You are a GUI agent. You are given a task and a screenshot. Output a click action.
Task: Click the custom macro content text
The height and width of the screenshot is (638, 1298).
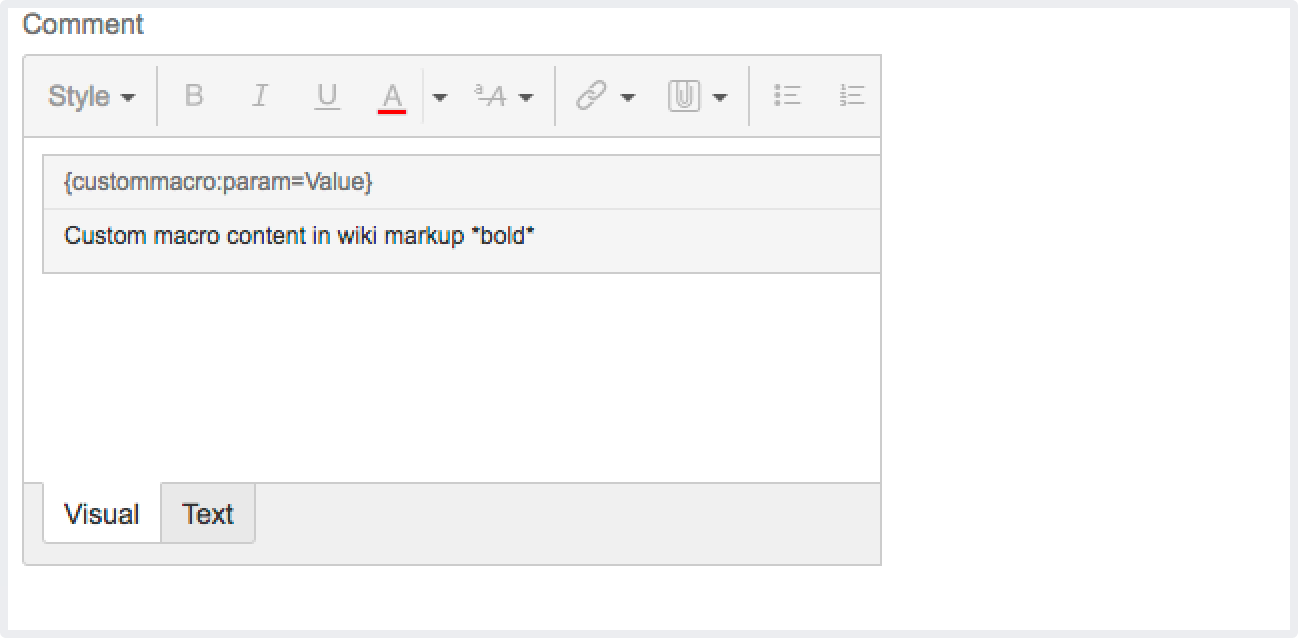coord(299,236)
